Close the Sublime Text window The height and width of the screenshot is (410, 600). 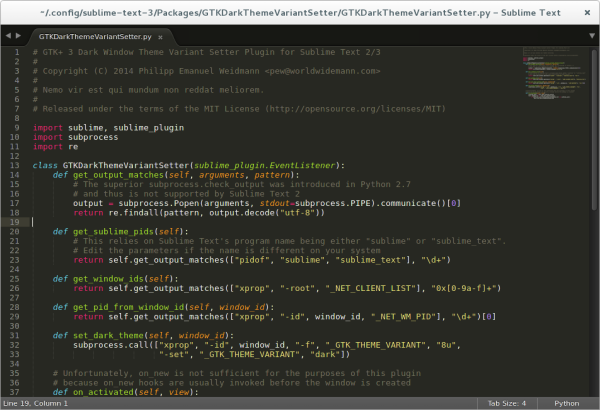(x=587, y=13)
